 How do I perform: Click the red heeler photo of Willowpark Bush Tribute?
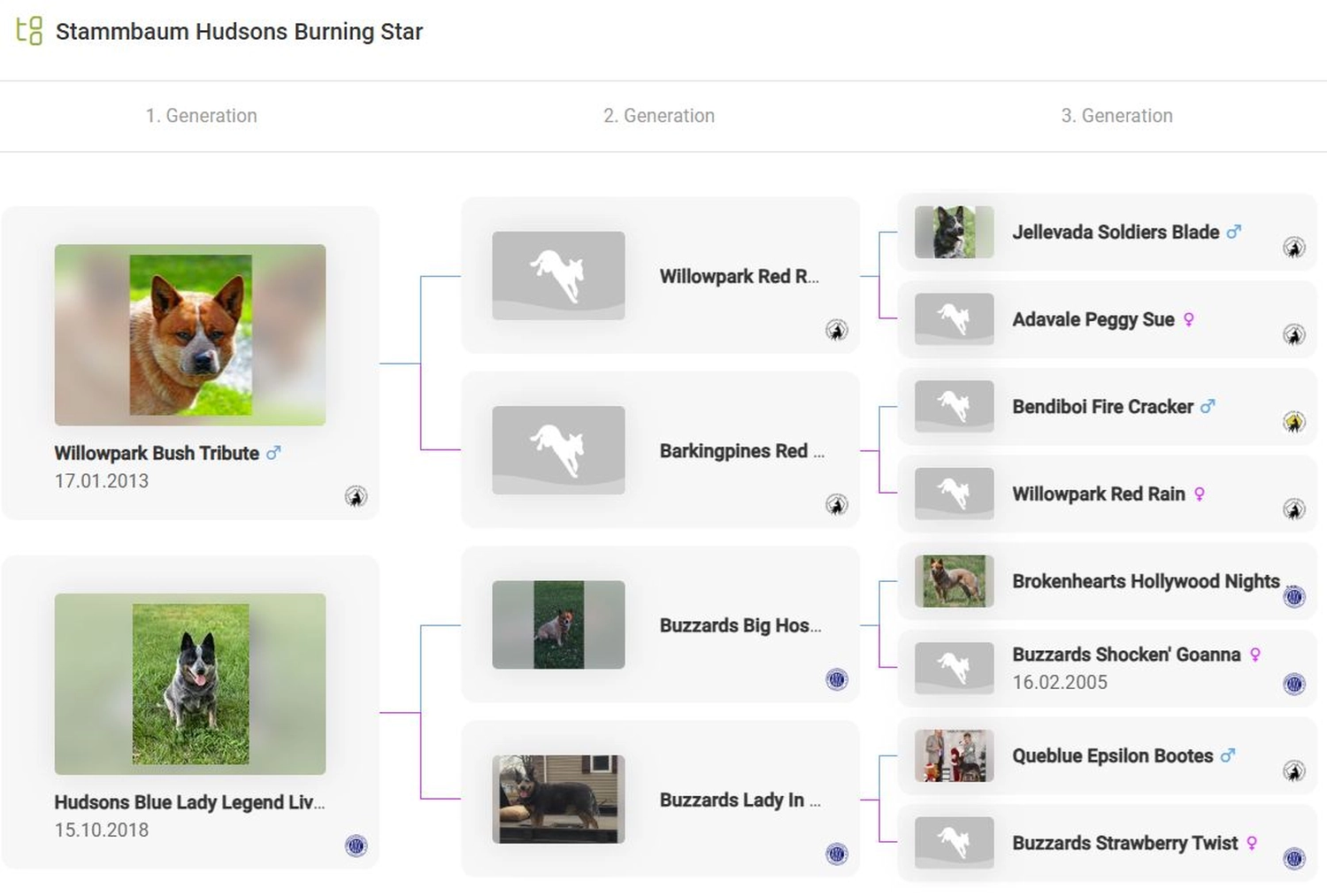(190, 334)
